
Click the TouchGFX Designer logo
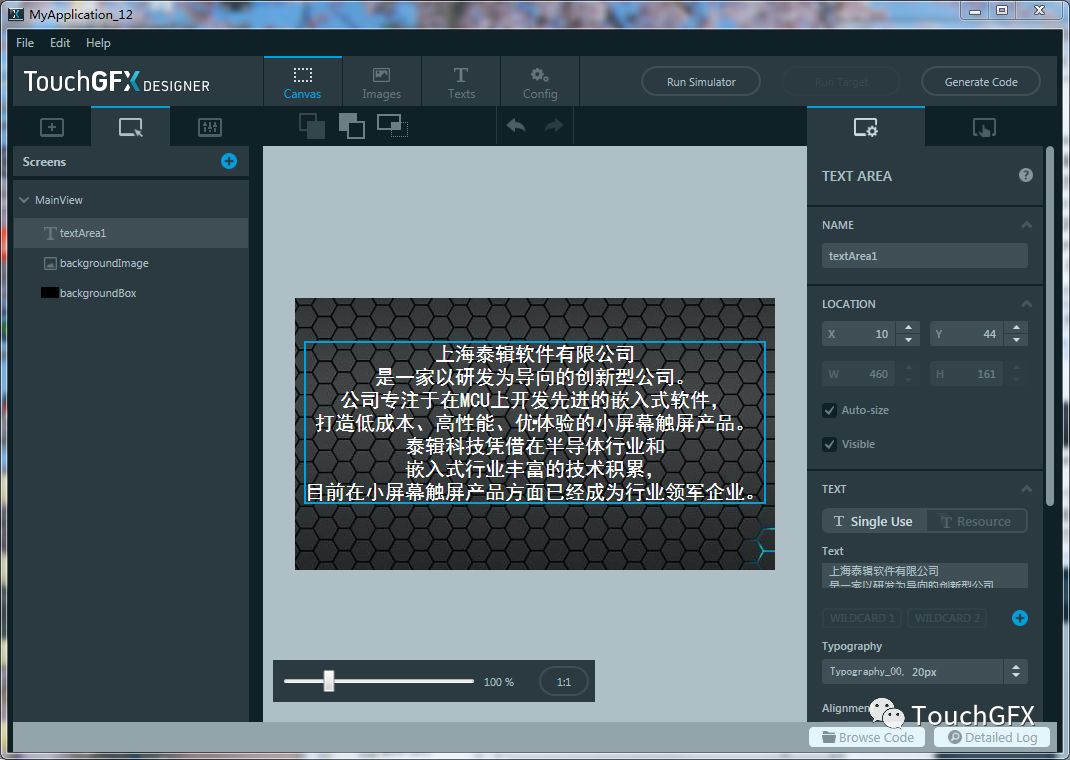click(117, 82)
